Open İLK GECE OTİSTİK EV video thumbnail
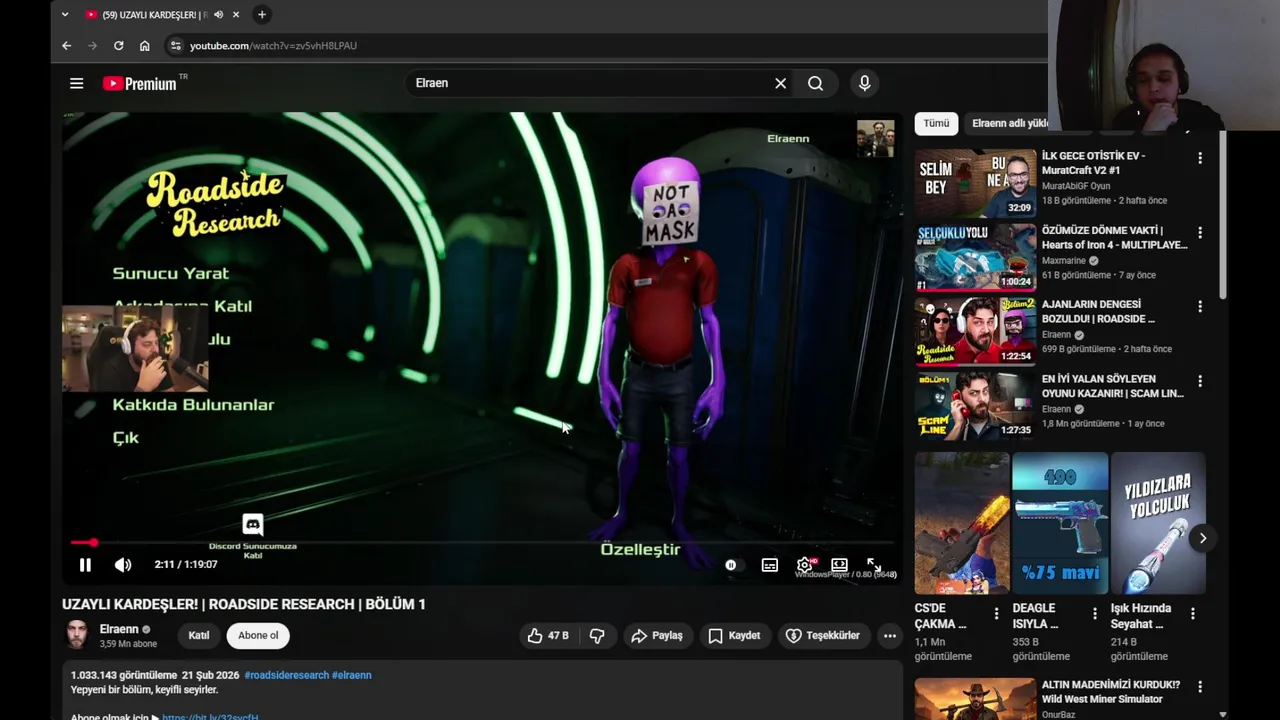The width and height of the screenshot is (1280, 720). tap(975, 183)
